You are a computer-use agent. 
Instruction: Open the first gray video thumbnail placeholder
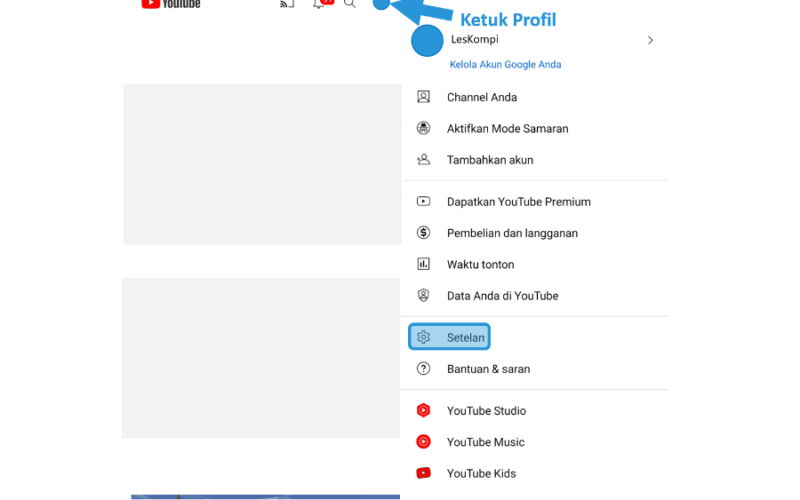[262, 164]
